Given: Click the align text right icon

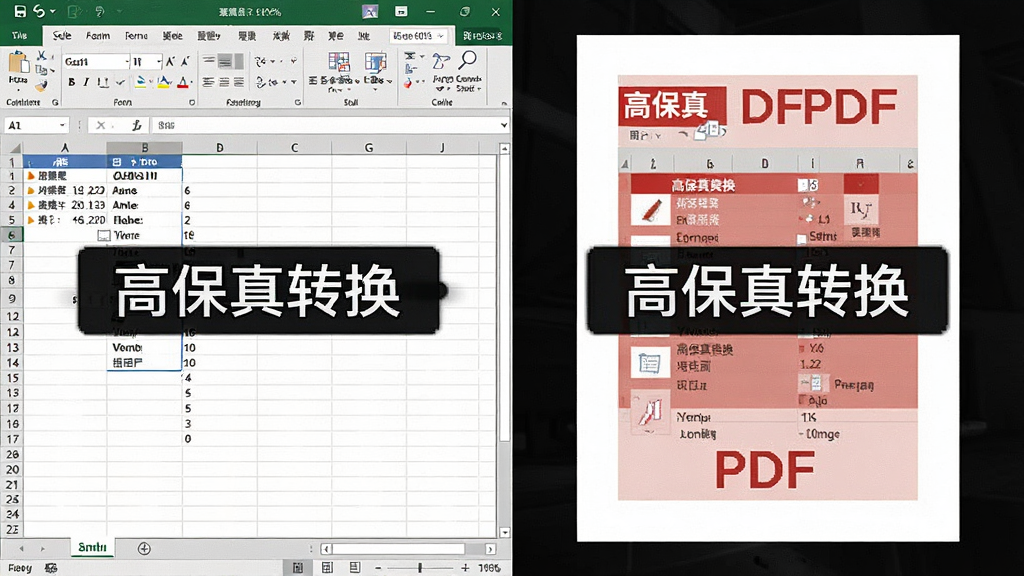Looking at the screenshot, I should (x=239, y=82).
